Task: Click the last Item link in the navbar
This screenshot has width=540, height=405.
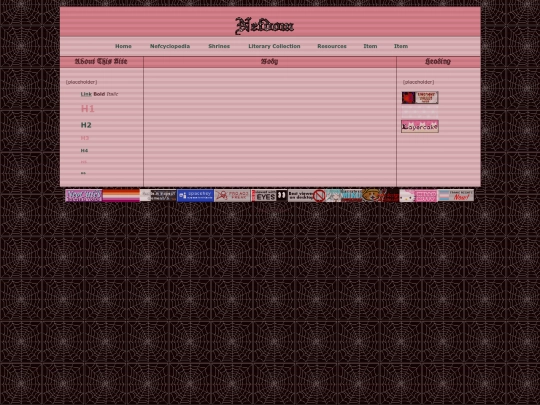Action: (401, 46)
